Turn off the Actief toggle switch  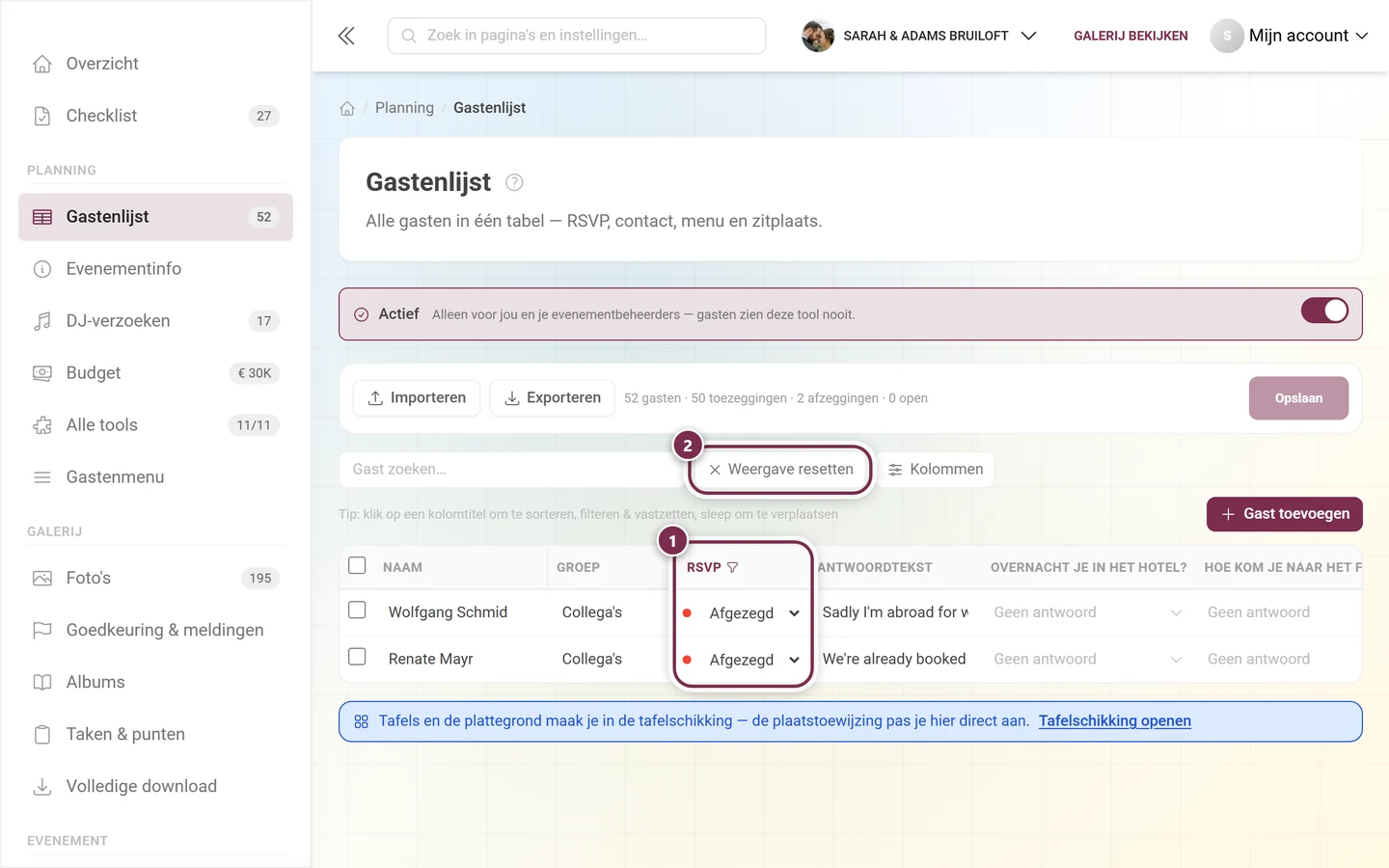tap(1324, 311)
